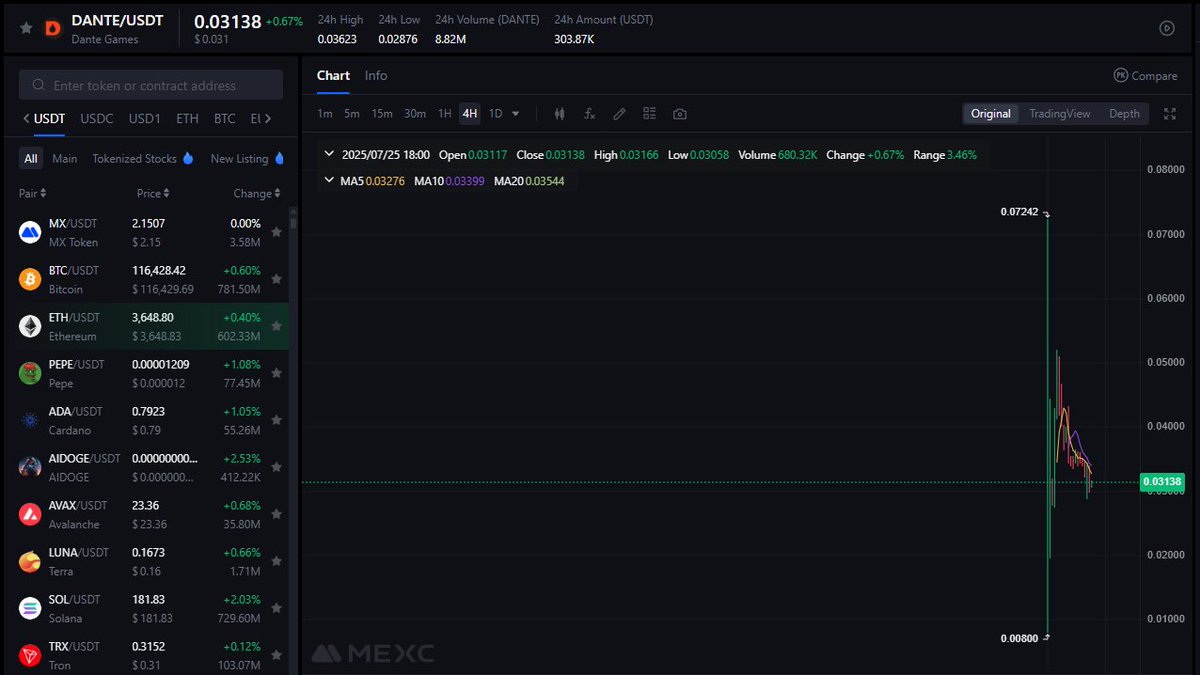Collapse the OHLC candle info row

point(329,155)
